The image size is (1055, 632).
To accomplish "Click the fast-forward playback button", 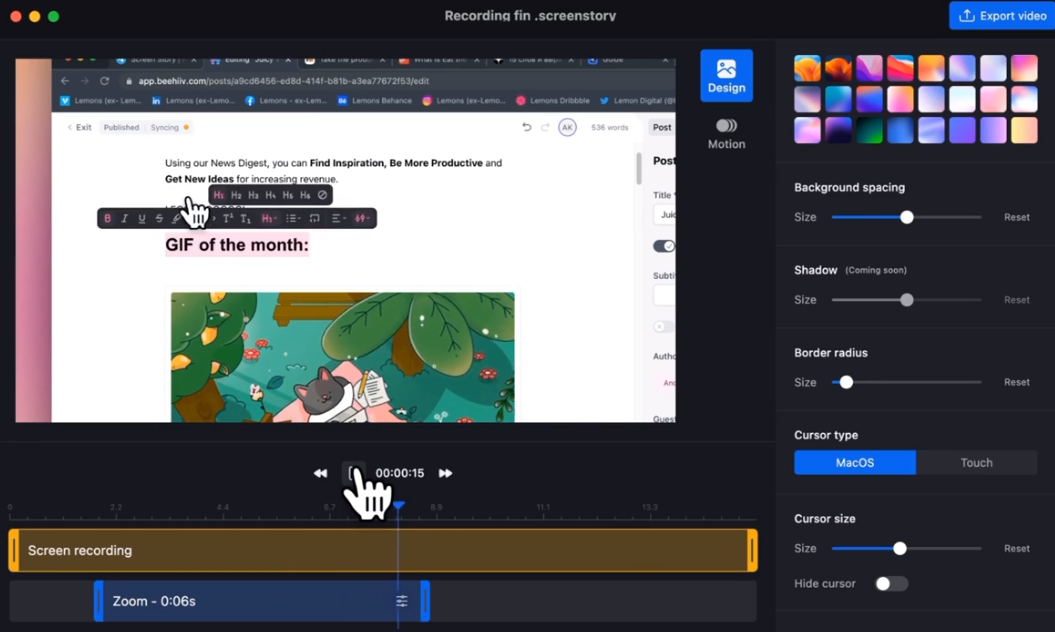I will [445, 473].
